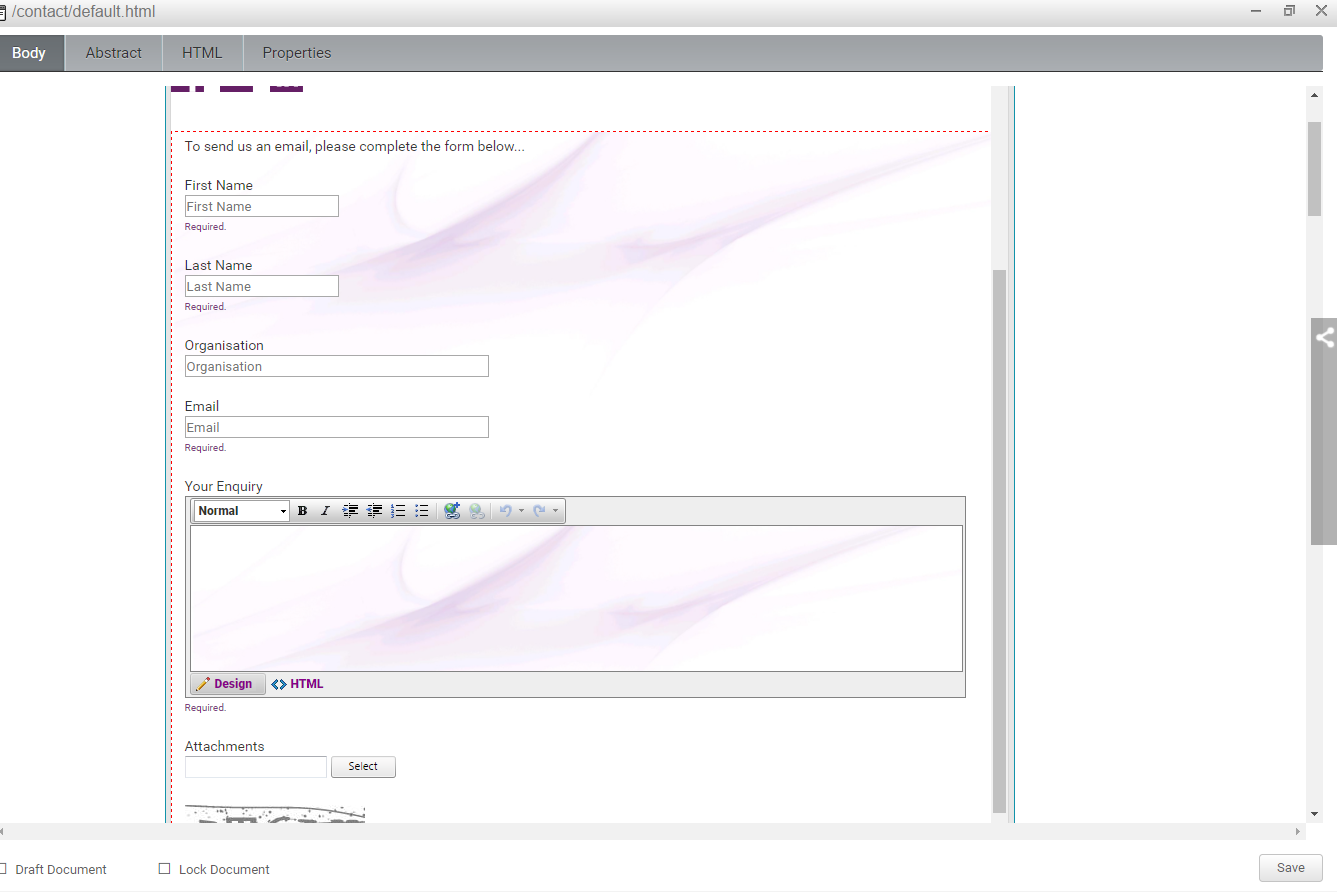The image size is (1337, 892).
Task: Redo the last editor action
Action: point(539,510)
